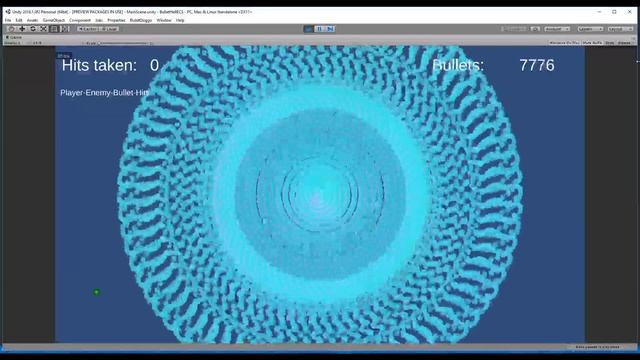Select the Scale tool in Unity toolbar

click(43, 29)
